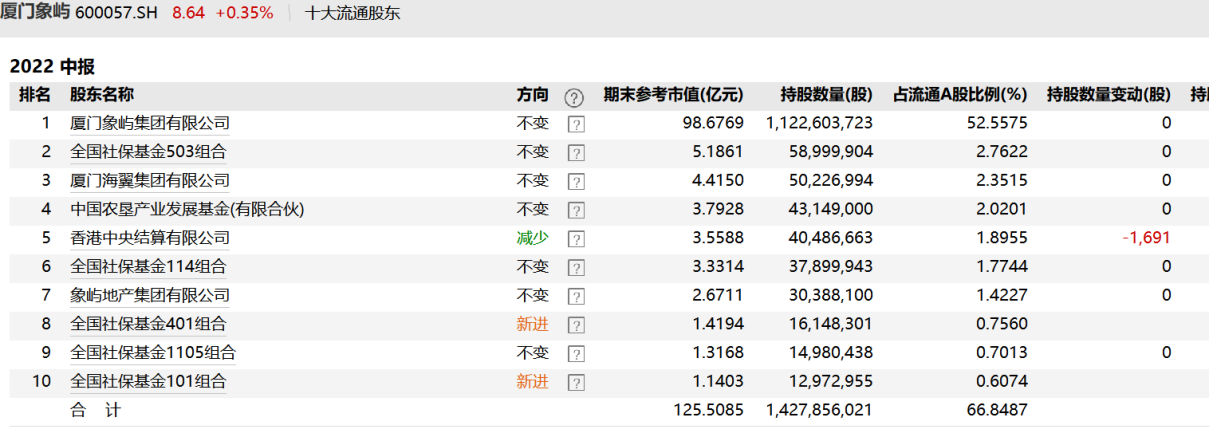Click the percentage cell 2.3515

coord(1001,180)
